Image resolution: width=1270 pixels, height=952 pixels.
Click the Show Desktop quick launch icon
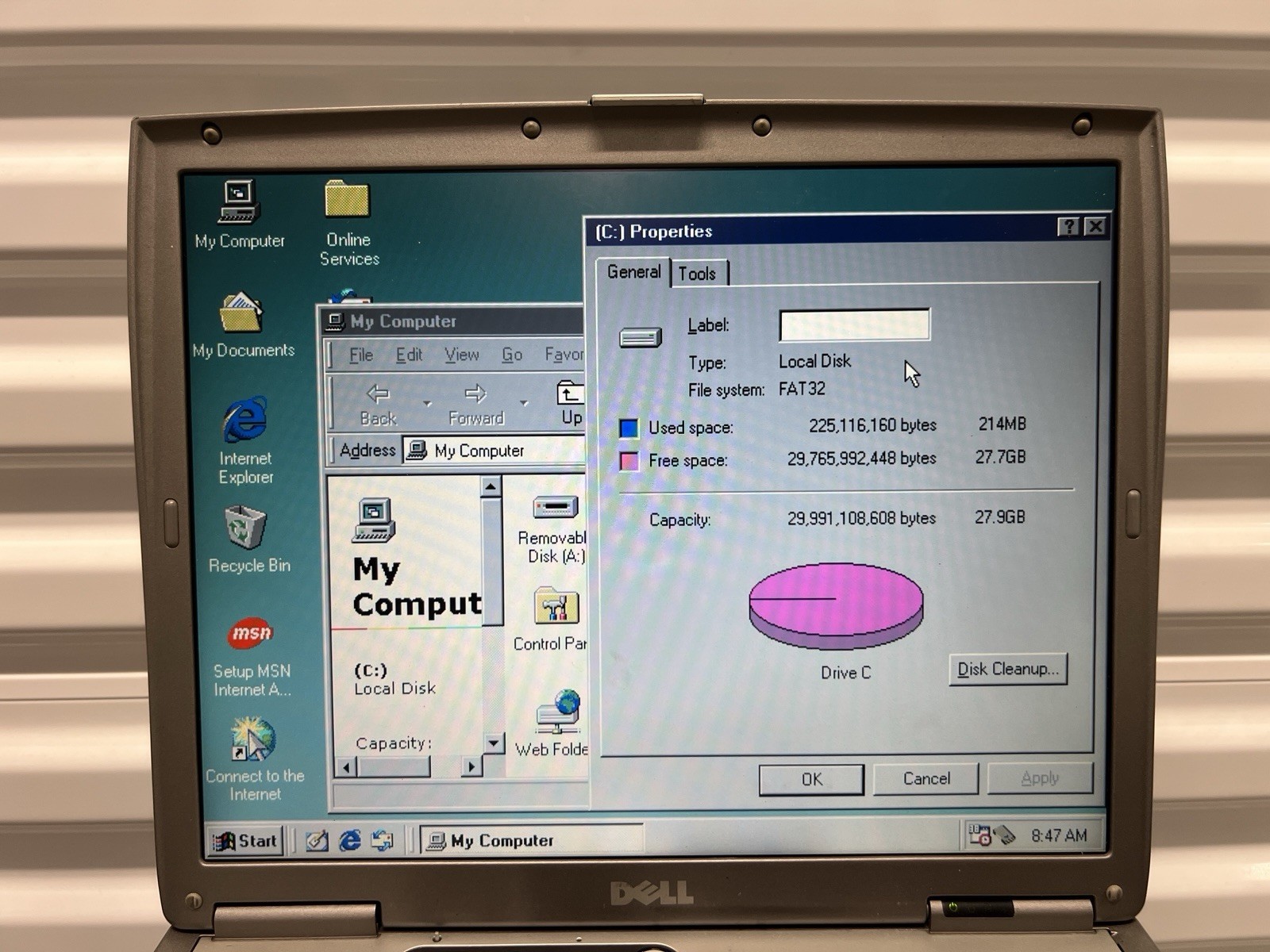click(x=317, y=841)
